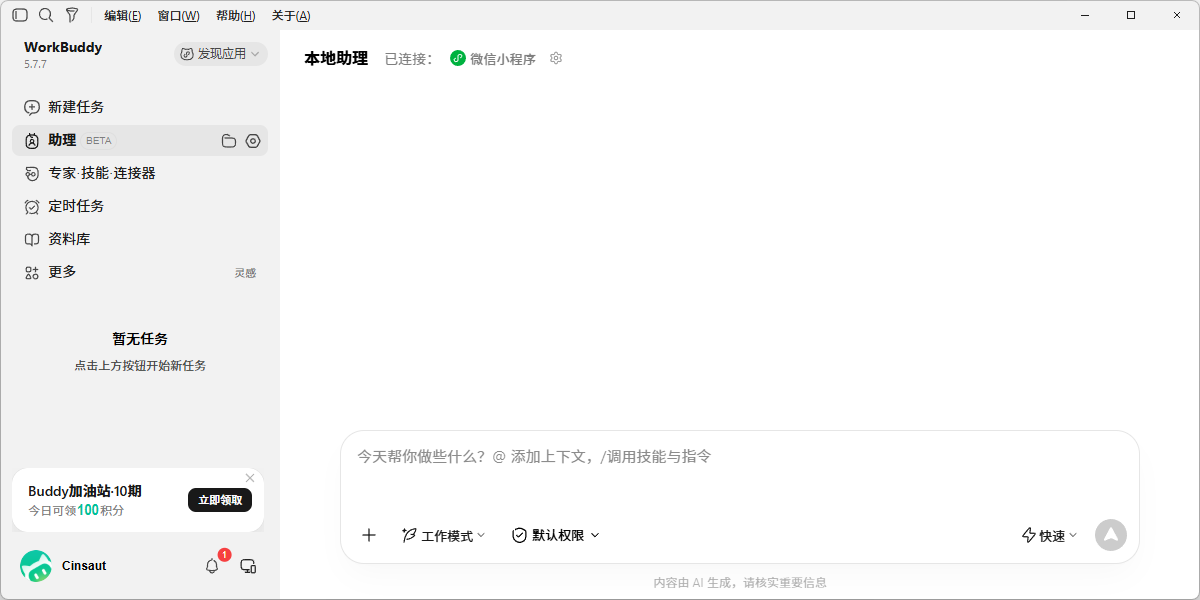This screenshot has height=600, width=1200.
Task: Claim points with 立即领取 button
Action: coord(220,500)
